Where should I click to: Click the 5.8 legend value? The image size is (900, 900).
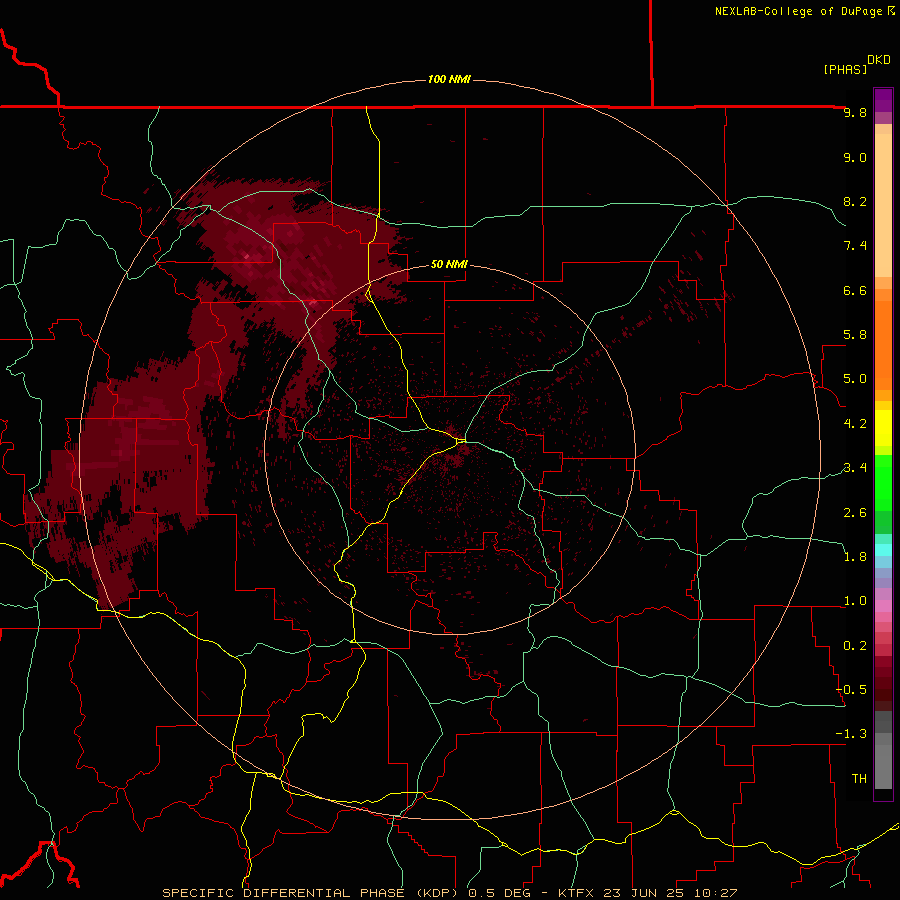pyautogui.click(x=855, y=335)
